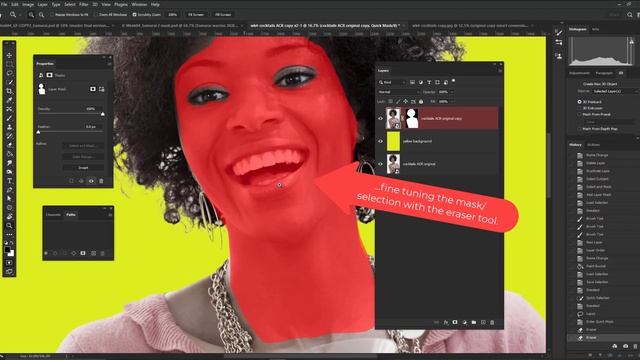Open the layer Kind filter dropdown

(393, 82)
